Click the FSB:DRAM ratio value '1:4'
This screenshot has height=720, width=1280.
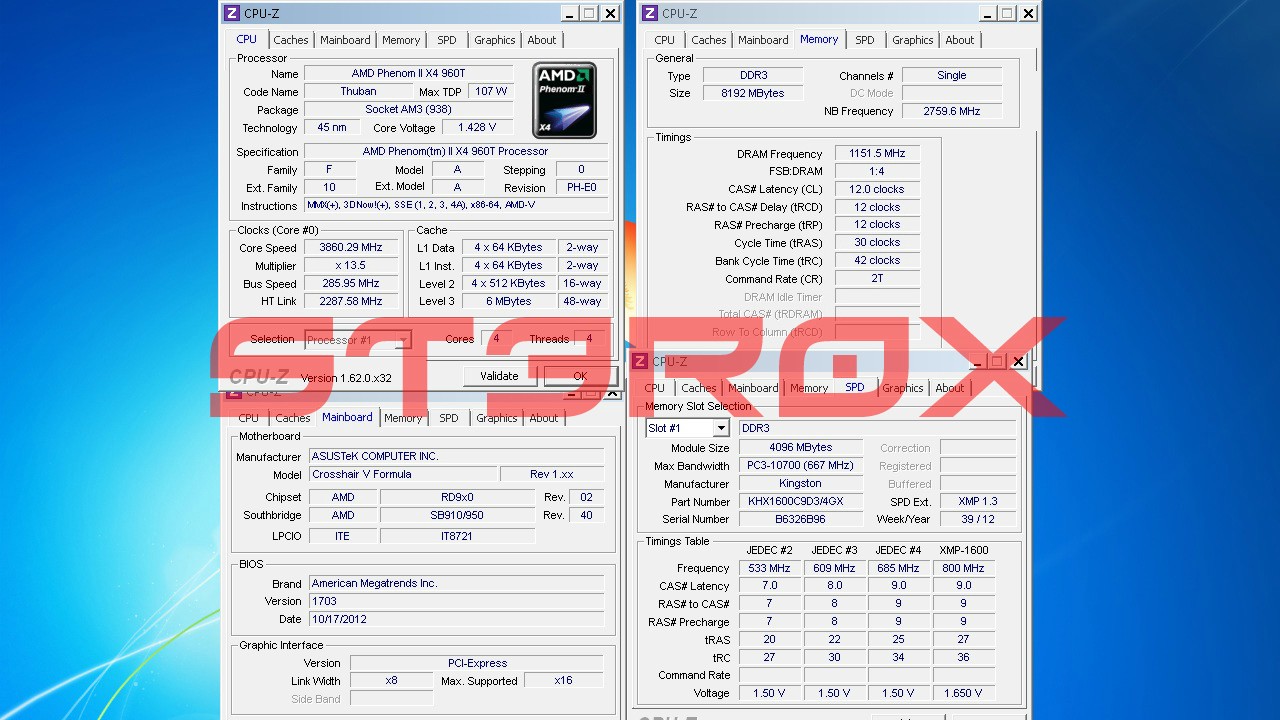tap(877, 171)
